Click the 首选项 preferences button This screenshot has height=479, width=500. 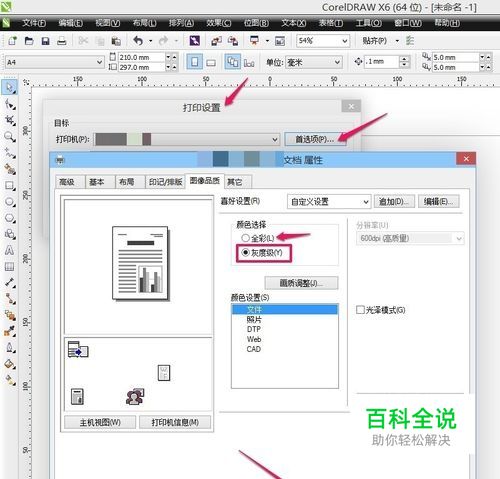(x=315, y=139)
